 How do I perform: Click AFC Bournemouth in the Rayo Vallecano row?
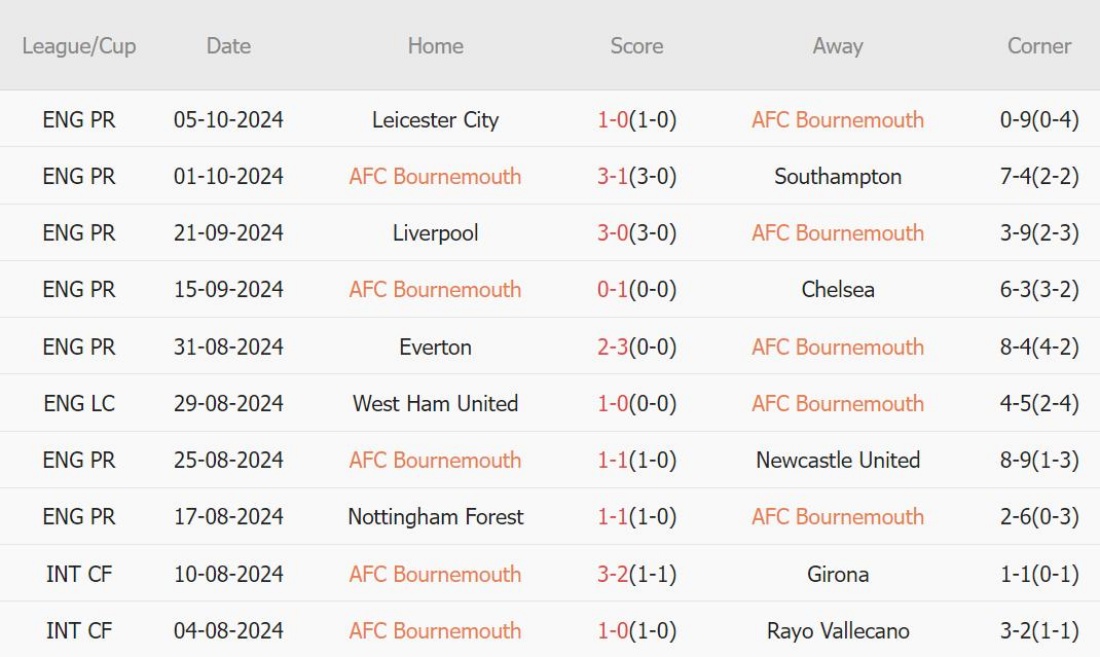tap(435, 631)
